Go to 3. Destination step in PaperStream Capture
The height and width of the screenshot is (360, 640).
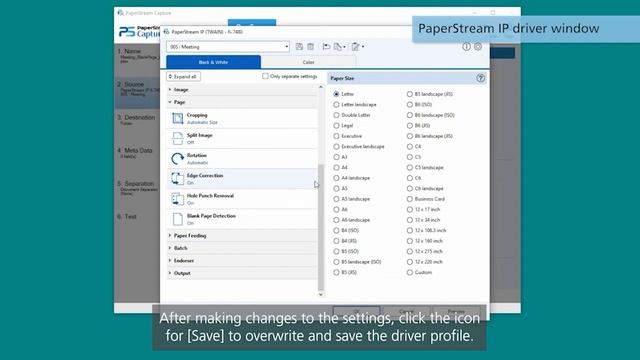137,120
